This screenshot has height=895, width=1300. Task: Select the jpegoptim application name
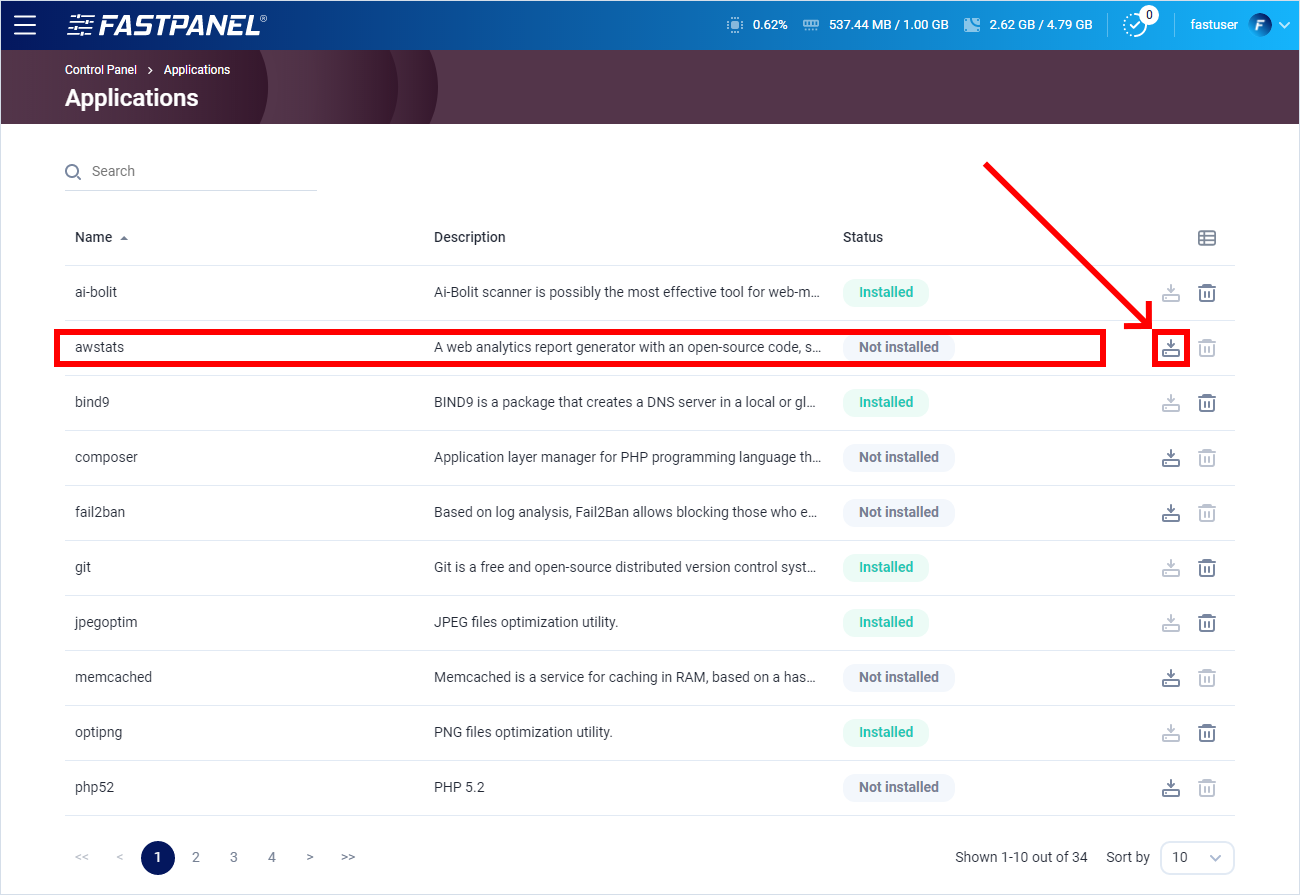[x=106, y=622]
